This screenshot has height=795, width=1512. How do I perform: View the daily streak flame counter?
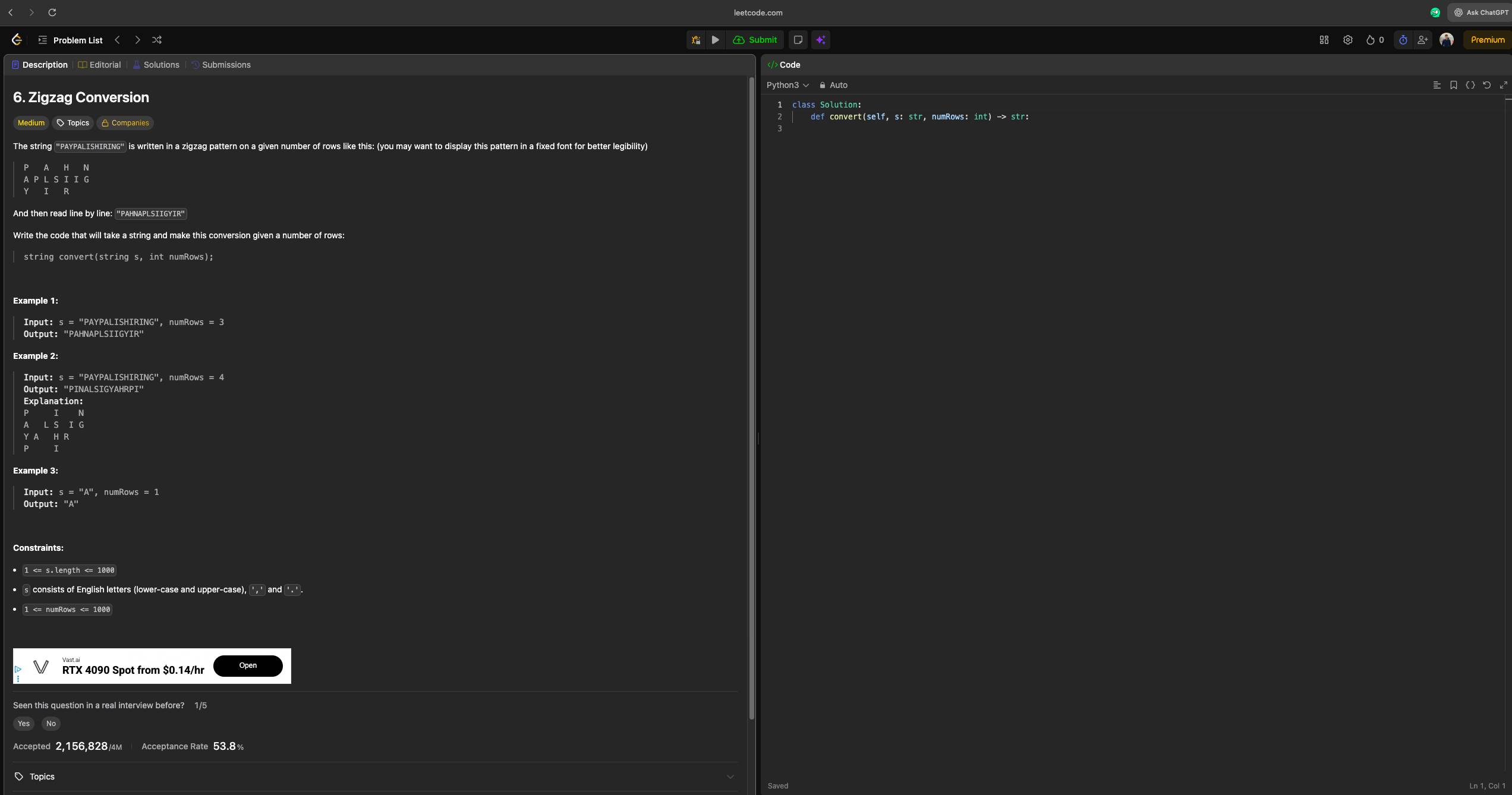pyautogui.click(x=1374, y=40)
